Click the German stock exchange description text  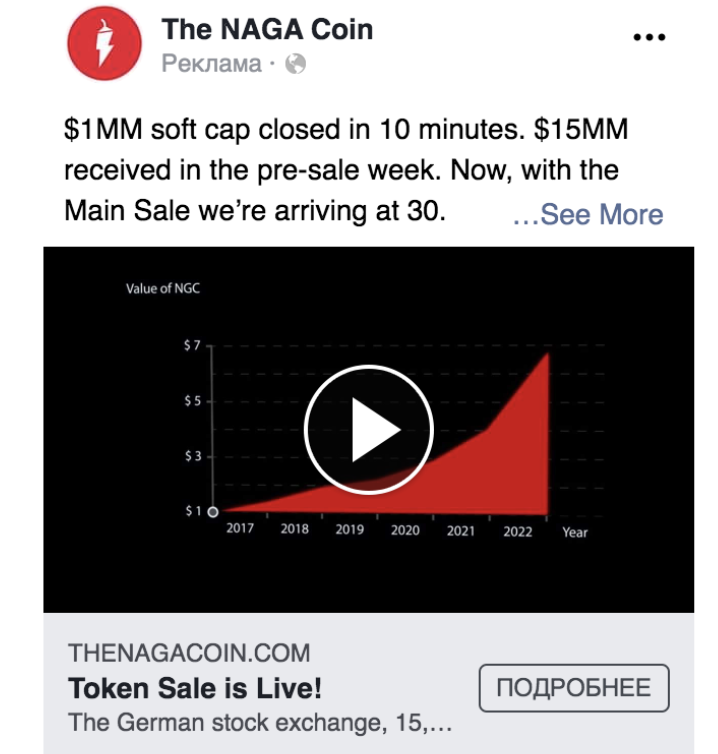point(260,722)
